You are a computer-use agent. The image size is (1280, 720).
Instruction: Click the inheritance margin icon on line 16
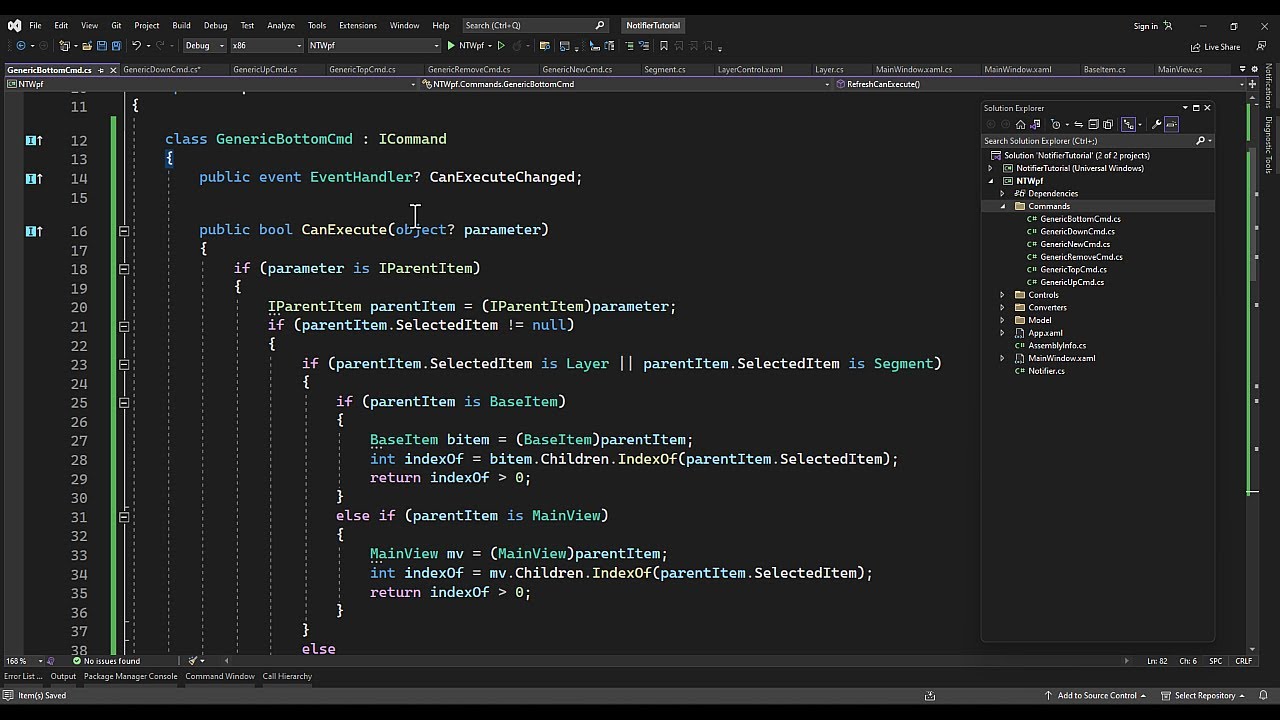[x=33, y=231]
